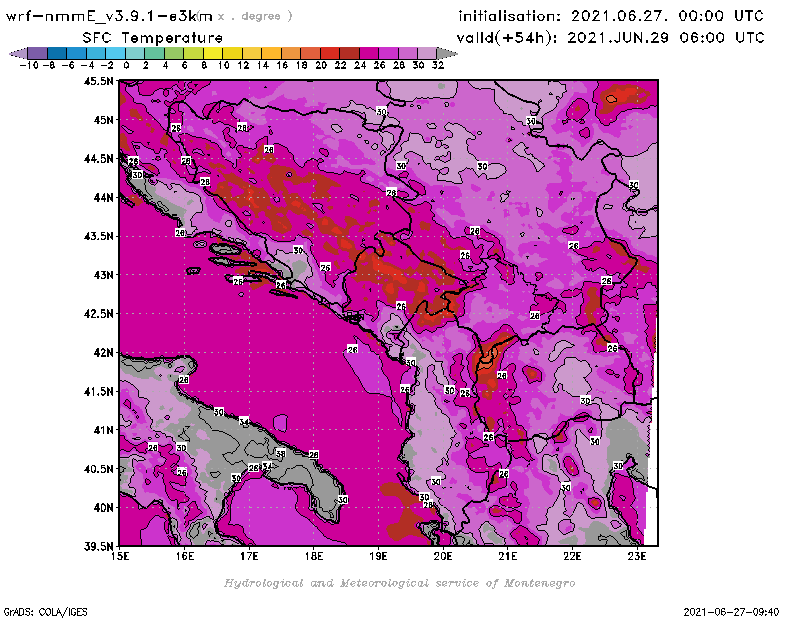Click the left arrow swatch below -10
The height and width of the screenshot is (618, 800).
click(x=18, y=53)
